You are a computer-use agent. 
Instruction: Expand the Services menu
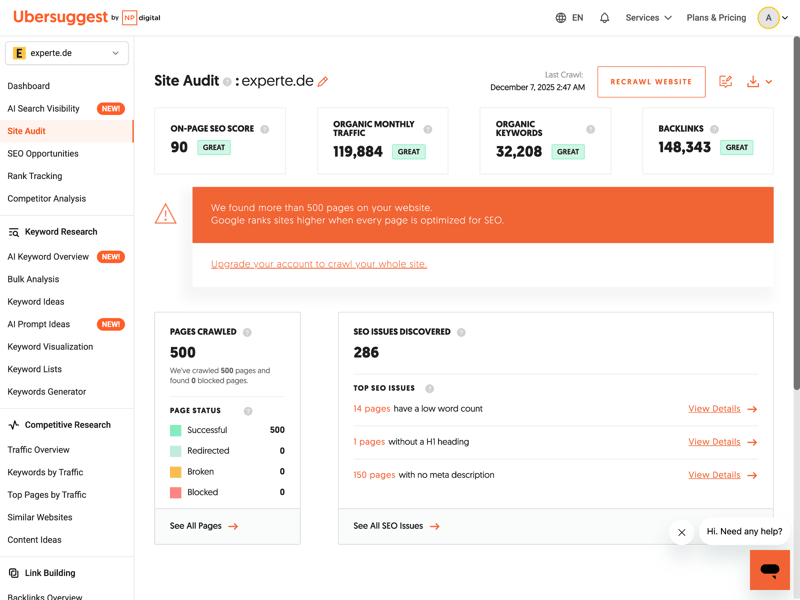tap(648, 18)
